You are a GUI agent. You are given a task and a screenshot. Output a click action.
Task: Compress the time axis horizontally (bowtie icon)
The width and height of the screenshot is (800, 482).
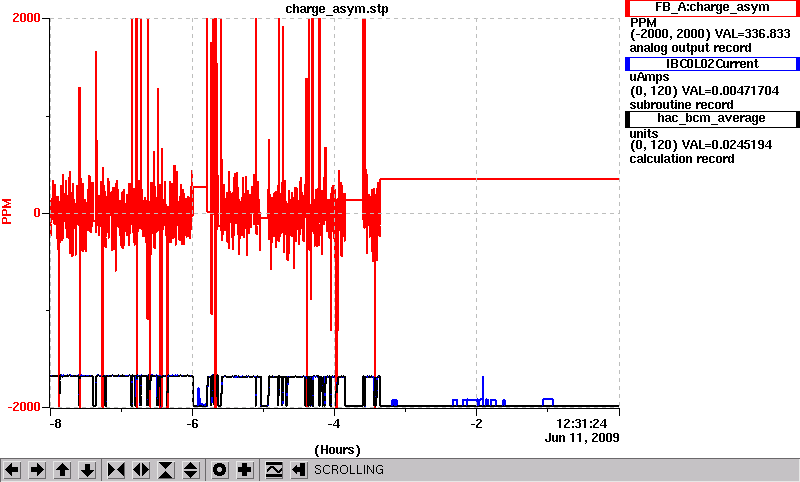point(116,470)
